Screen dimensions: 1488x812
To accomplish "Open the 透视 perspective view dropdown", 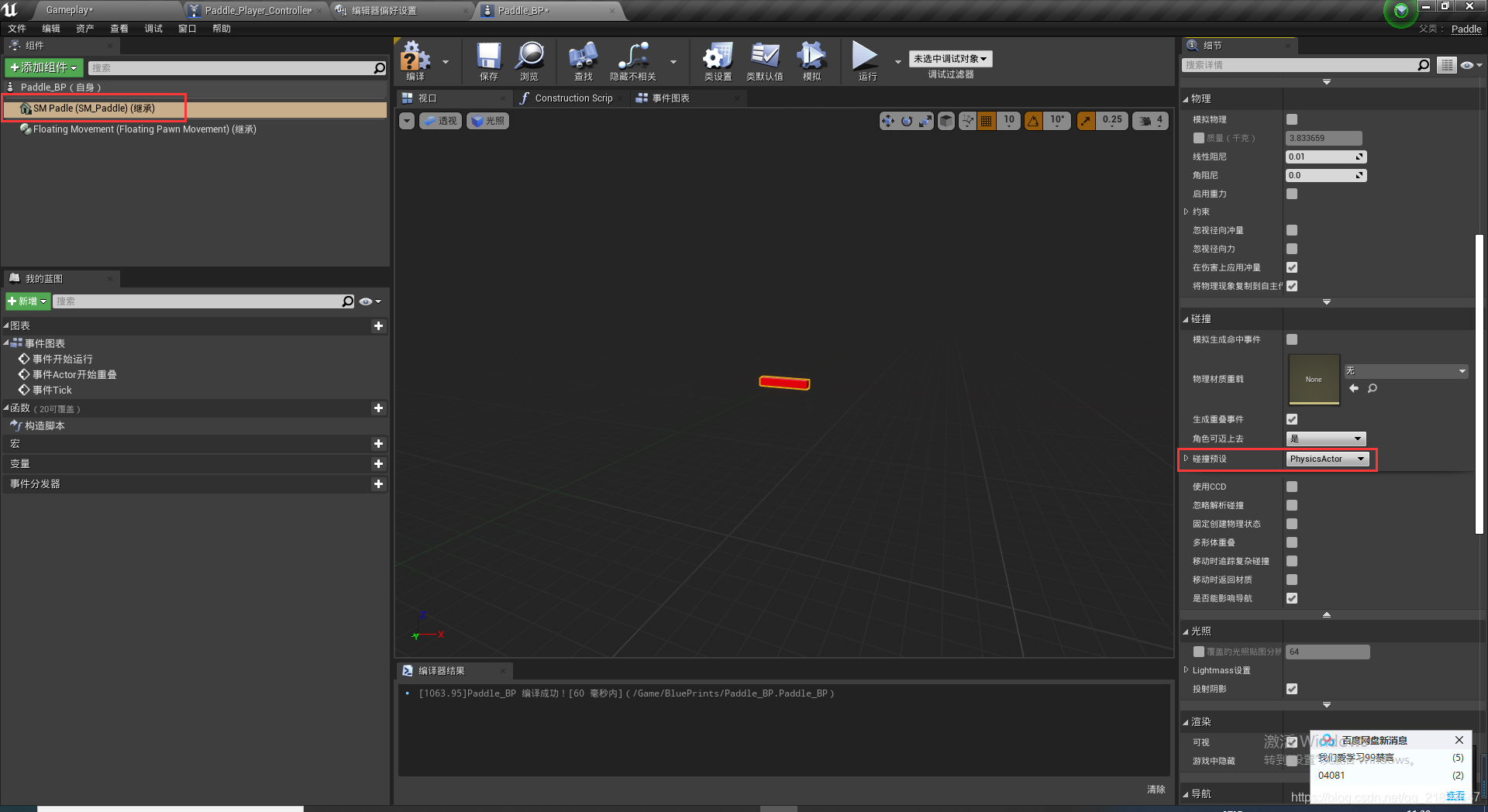I will click(440, 121).
